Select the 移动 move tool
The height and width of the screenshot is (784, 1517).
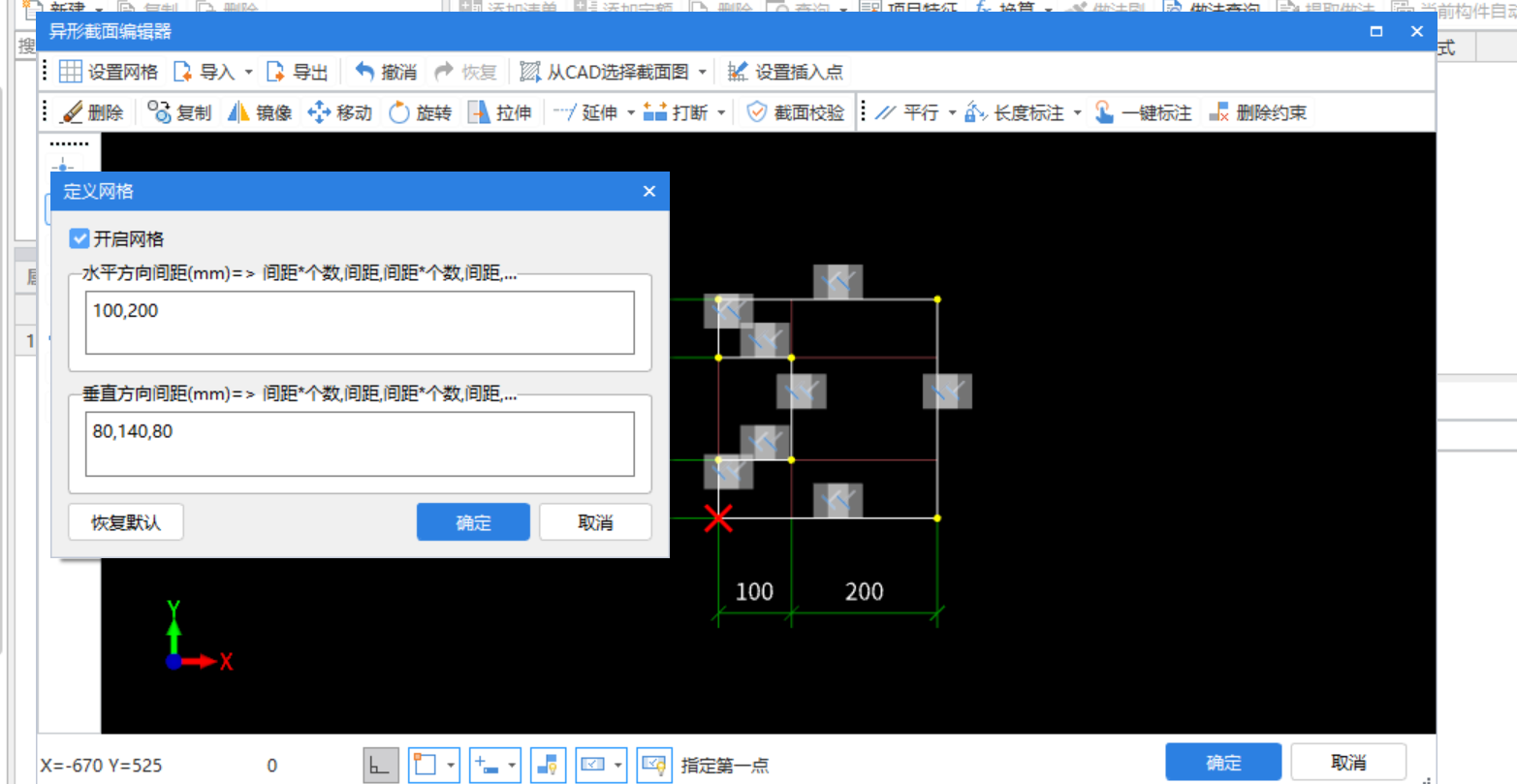point(339,112)
